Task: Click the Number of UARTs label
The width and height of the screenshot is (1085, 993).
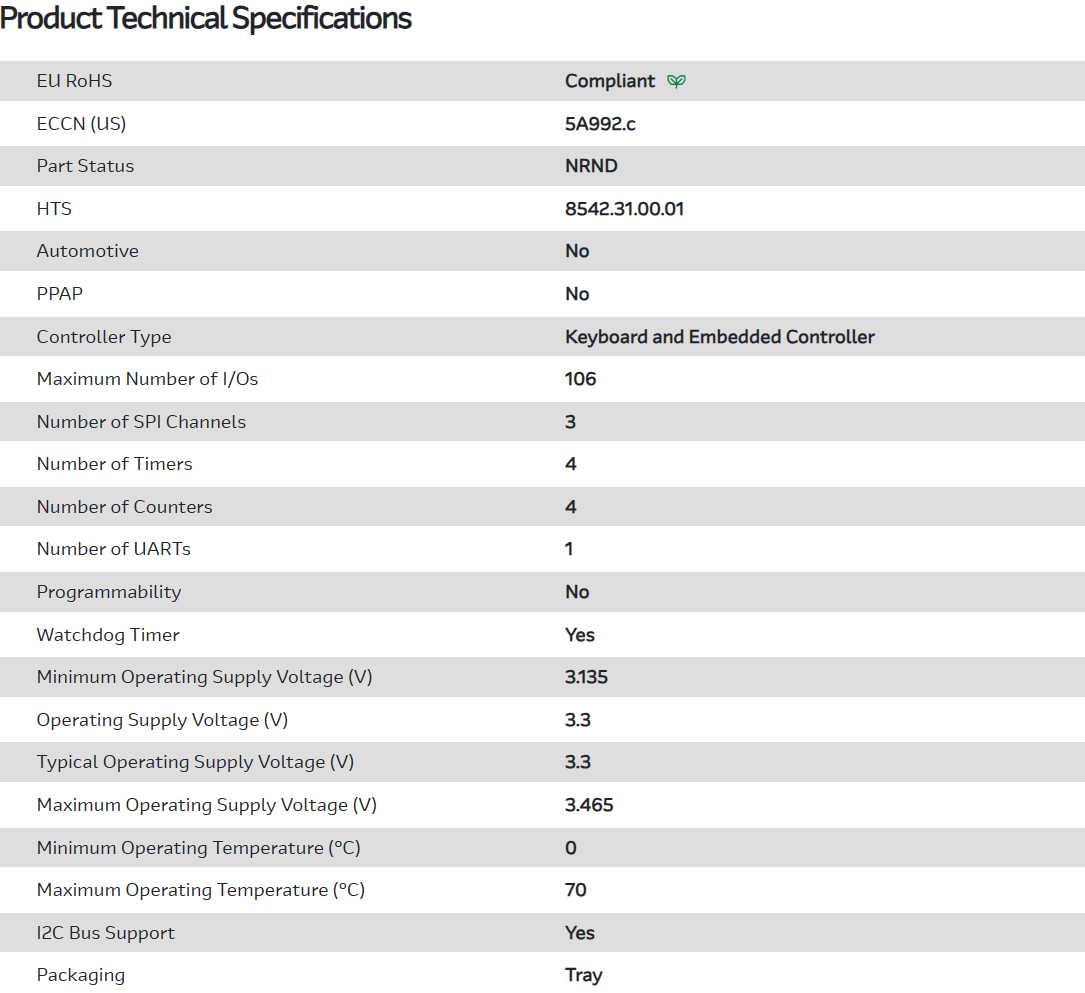Action: (113, 549)
